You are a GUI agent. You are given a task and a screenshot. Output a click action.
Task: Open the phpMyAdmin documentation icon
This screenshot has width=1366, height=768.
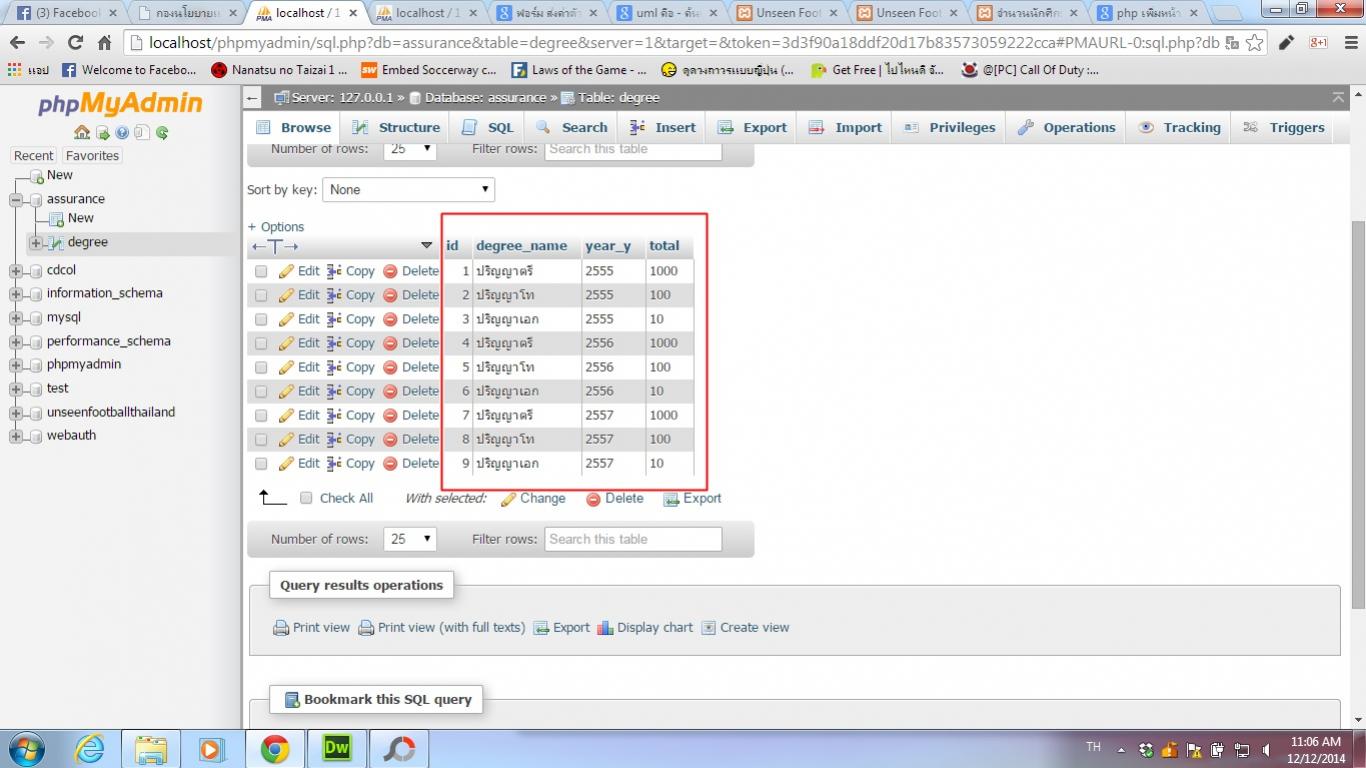(x=122, y=133)
